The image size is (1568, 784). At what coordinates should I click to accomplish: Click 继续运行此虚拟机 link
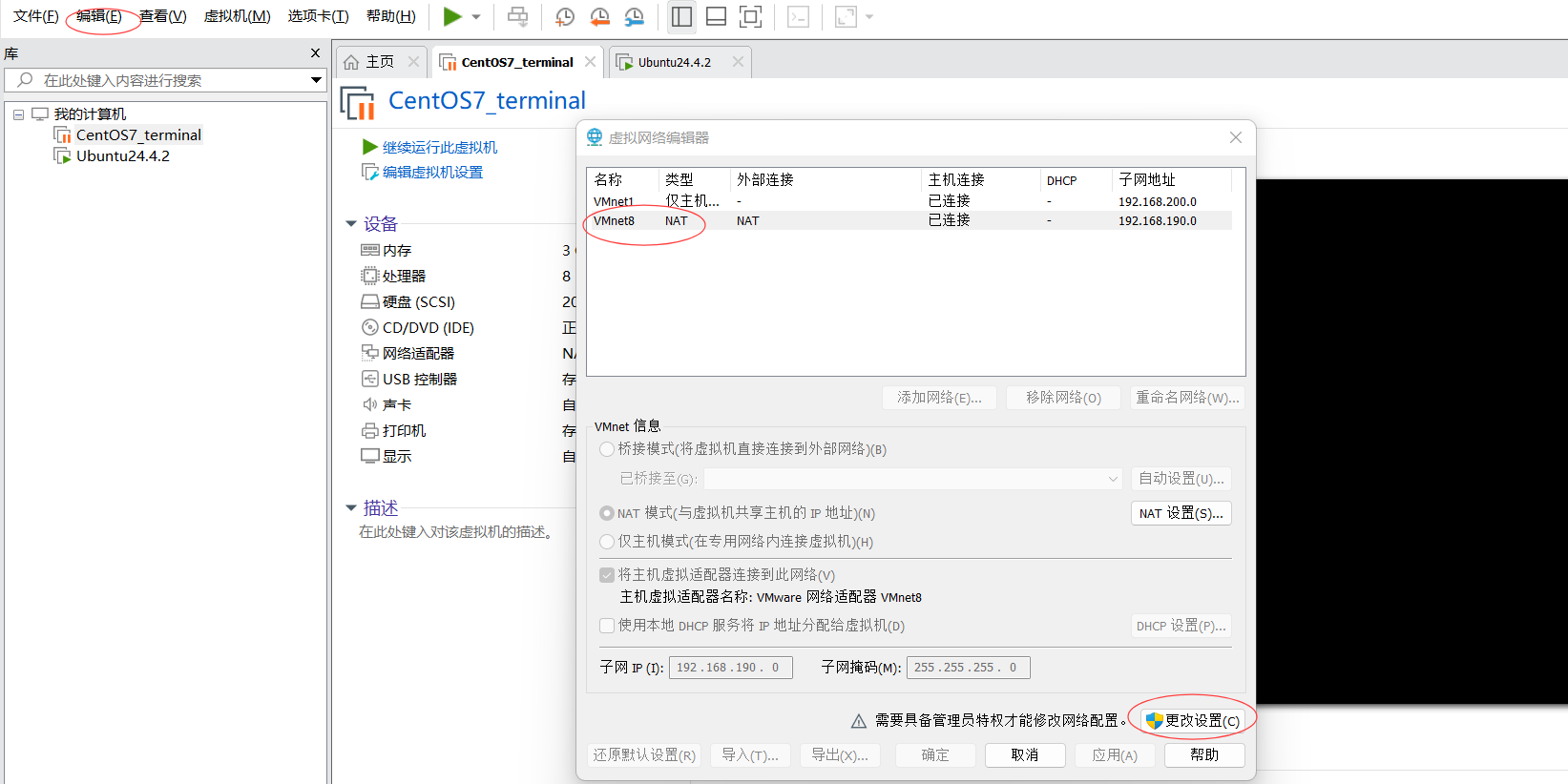point(440,148)
